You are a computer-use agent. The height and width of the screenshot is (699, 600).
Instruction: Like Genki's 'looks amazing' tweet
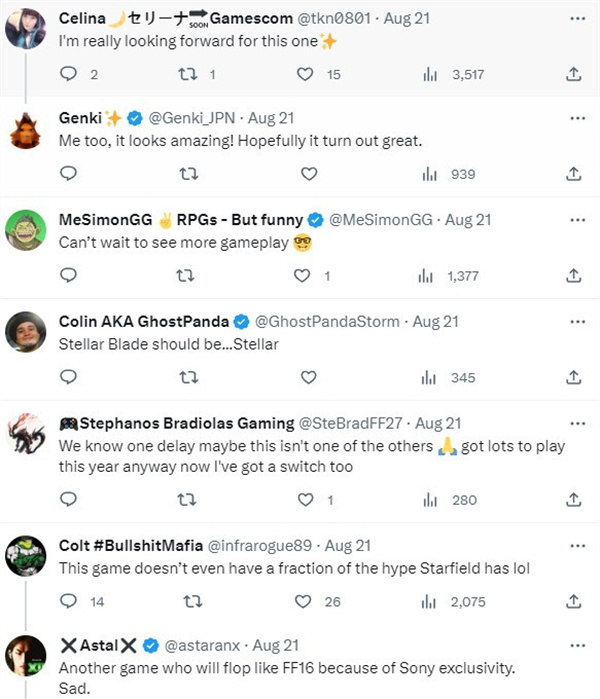coord(308,174)
